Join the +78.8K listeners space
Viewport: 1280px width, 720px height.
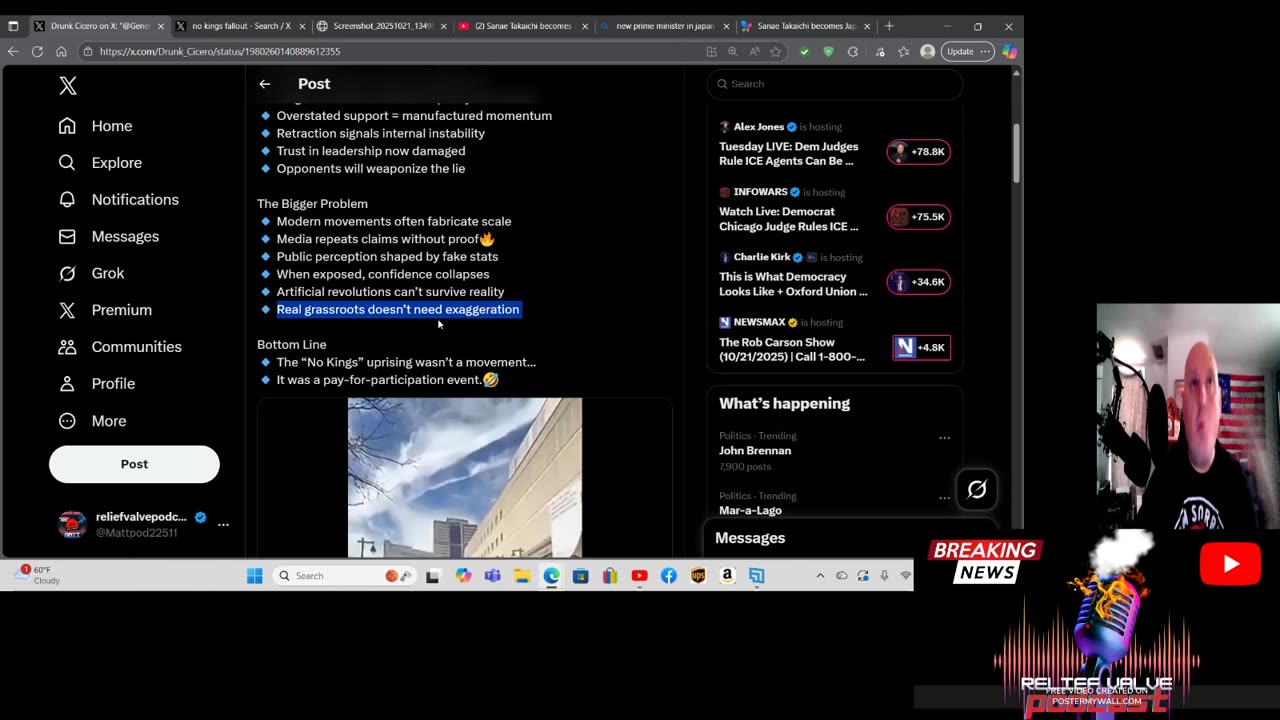tap(918, 152)
